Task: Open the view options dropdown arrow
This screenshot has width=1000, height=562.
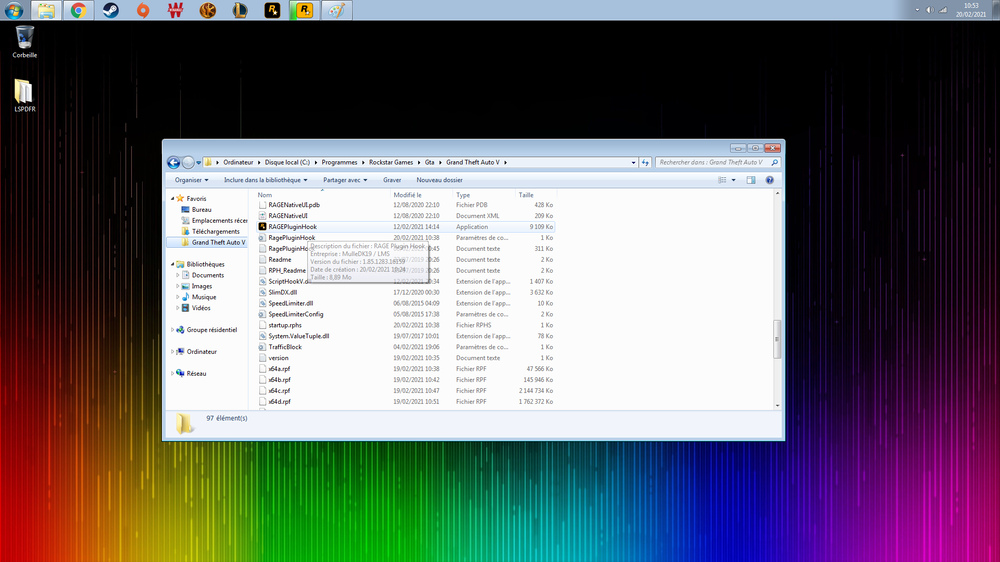Action: (734, 180)
